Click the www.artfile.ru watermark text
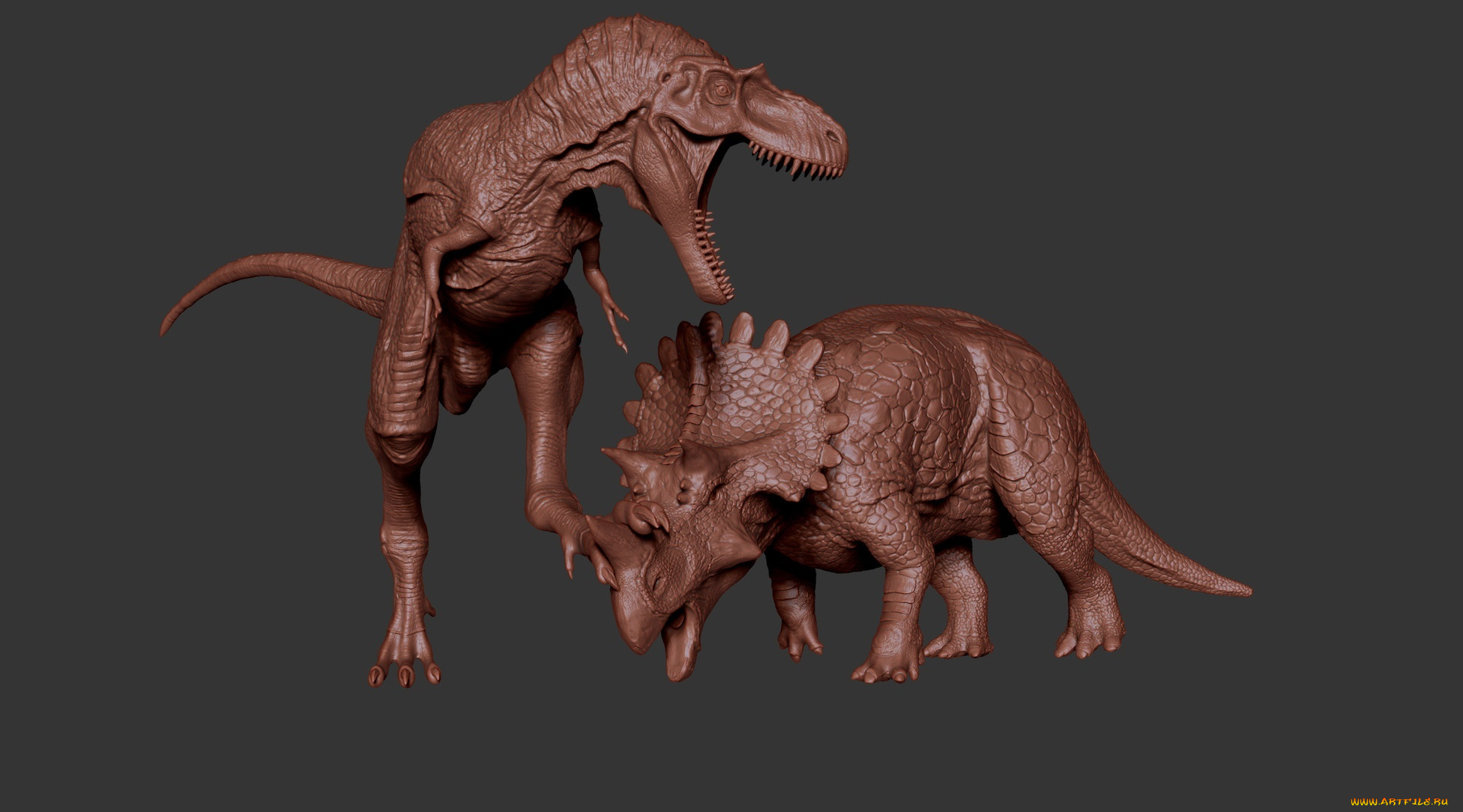Viewport: 1463px width, 812px height. click(x=1399, y=802)
